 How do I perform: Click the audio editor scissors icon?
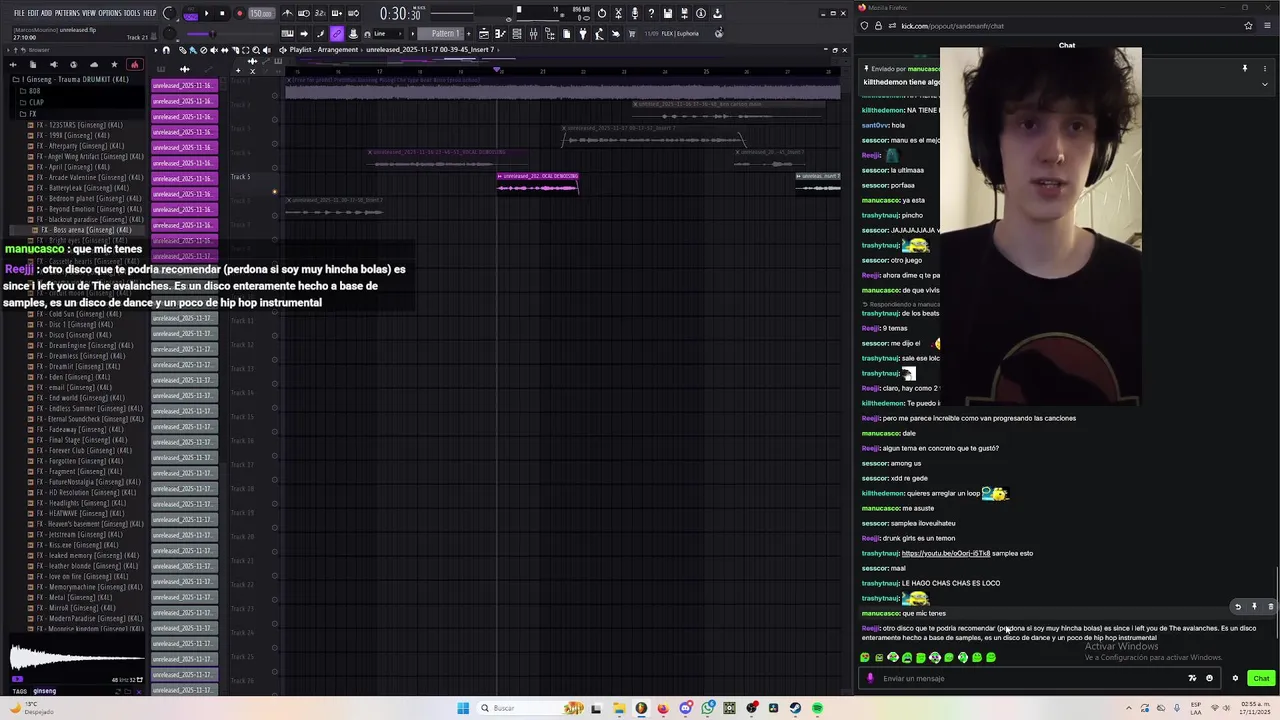618,13
